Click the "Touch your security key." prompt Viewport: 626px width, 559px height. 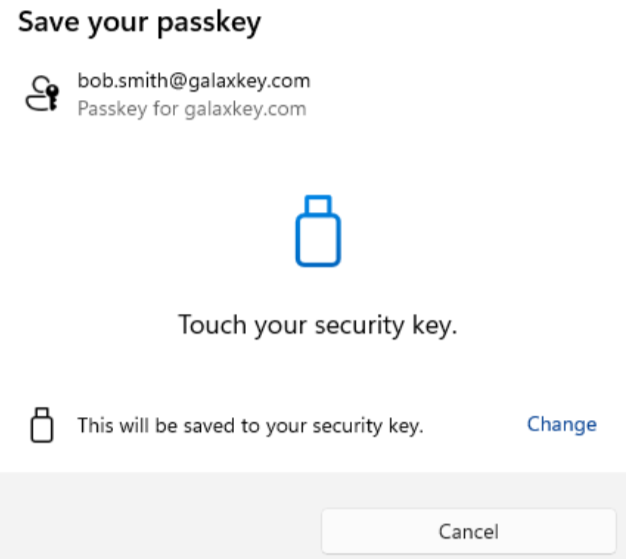coord(317,325)
